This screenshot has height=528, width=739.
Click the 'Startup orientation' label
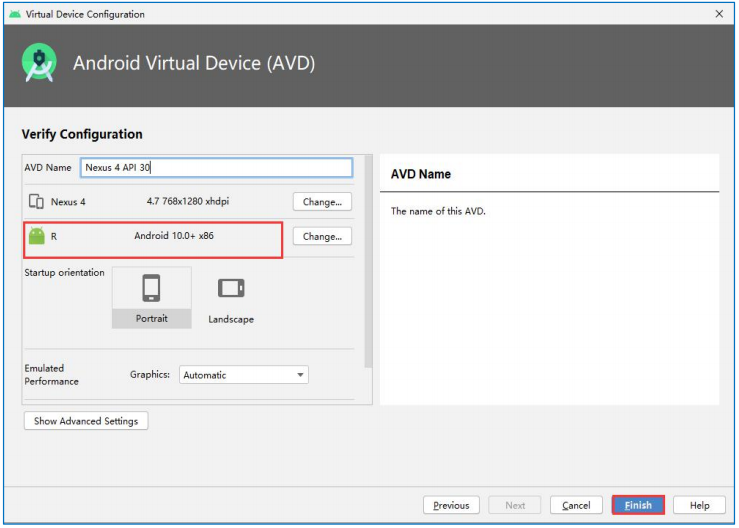pyautogui.click(x=65, y=272)
